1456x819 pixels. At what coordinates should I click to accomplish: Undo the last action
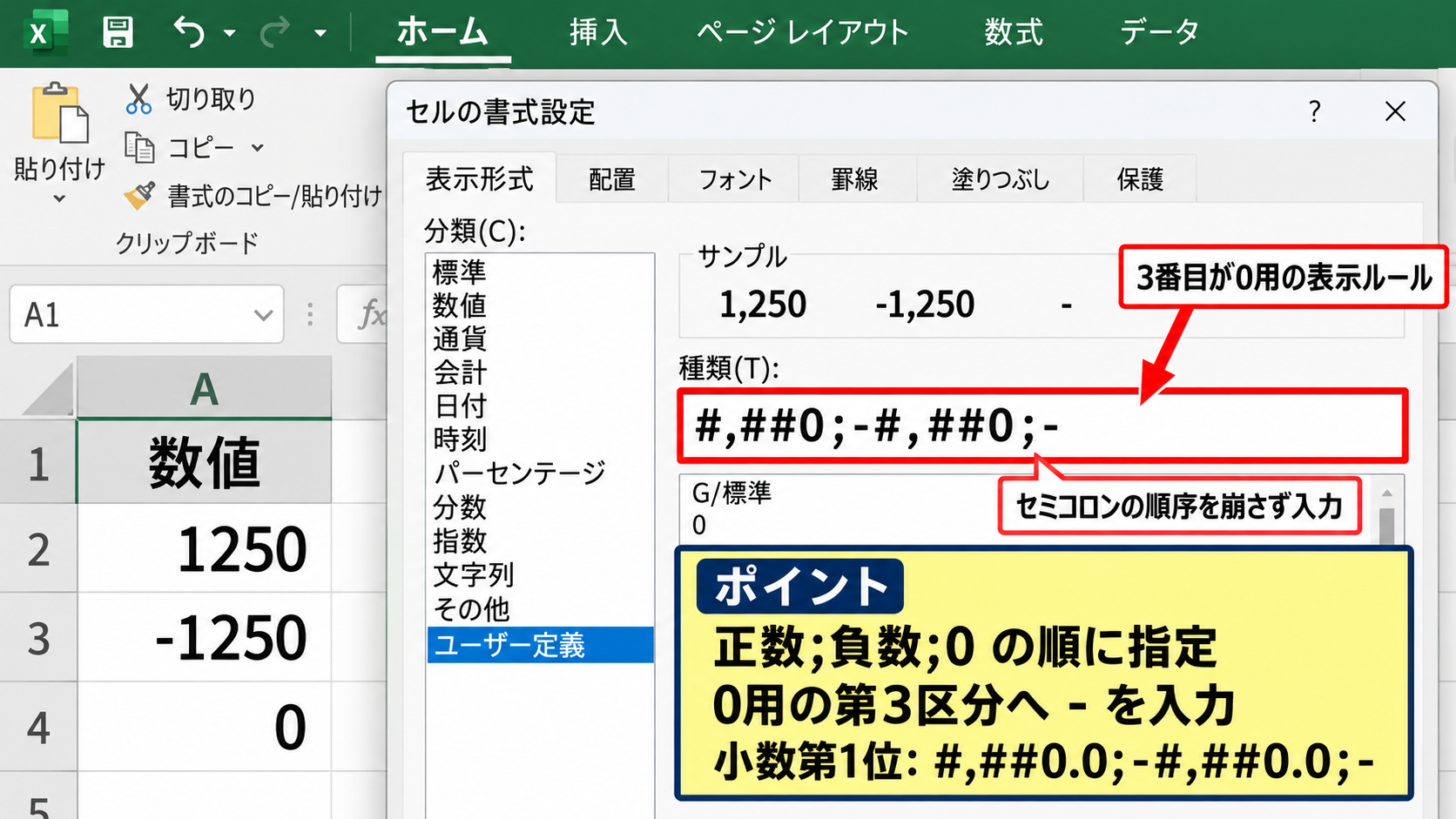coord(188,32)
